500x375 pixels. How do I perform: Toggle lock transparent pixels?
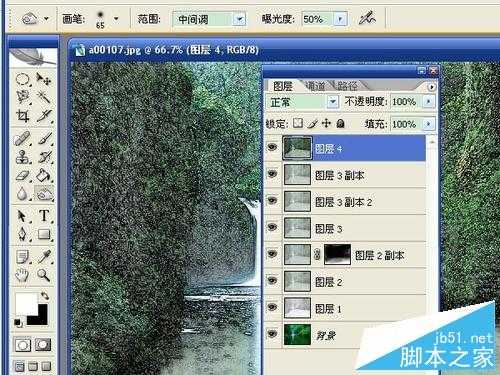(x=298, y=123)
